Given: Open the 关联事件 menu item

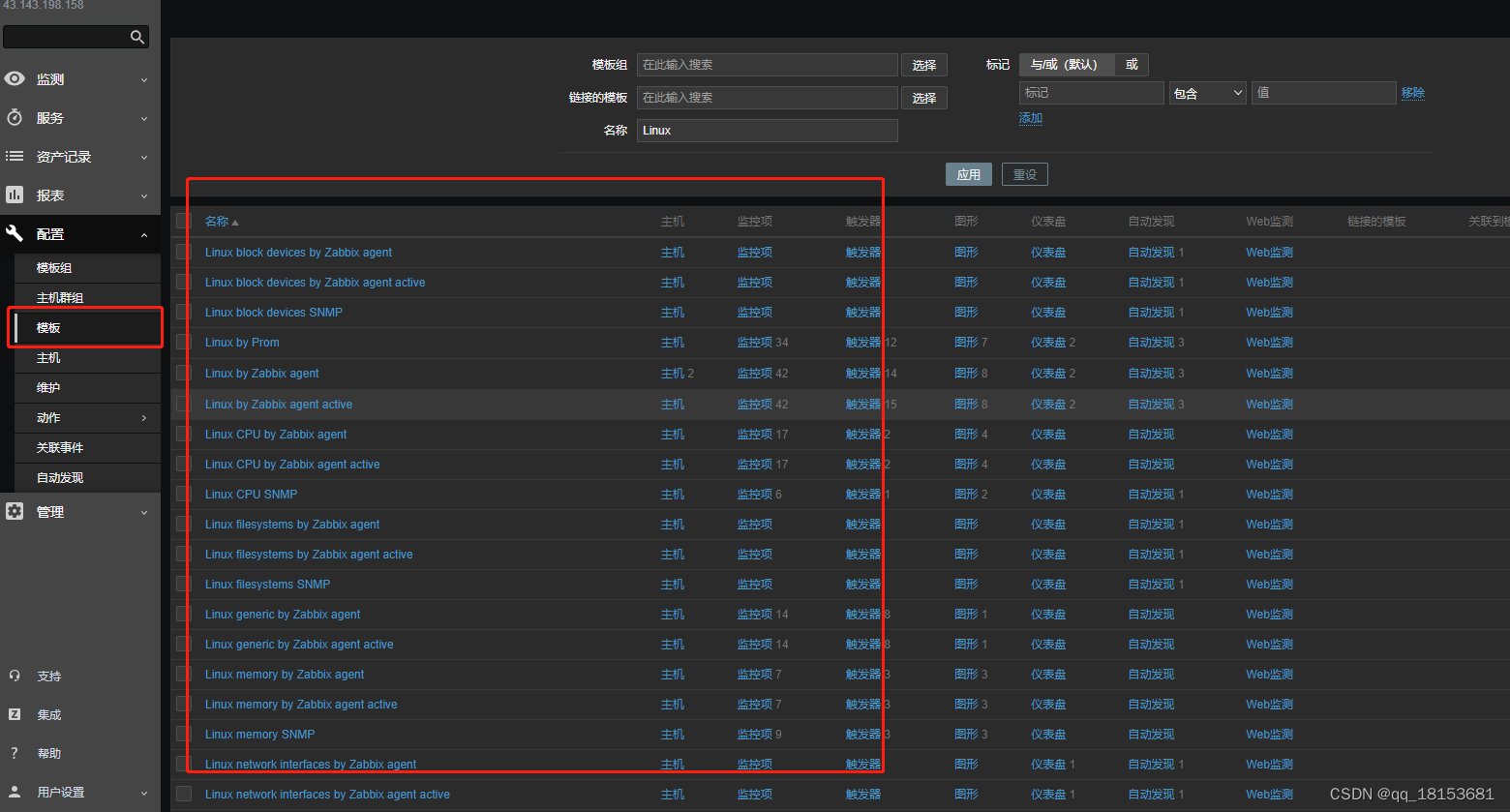Looking at the screenshot, I should tap(88, 448).
